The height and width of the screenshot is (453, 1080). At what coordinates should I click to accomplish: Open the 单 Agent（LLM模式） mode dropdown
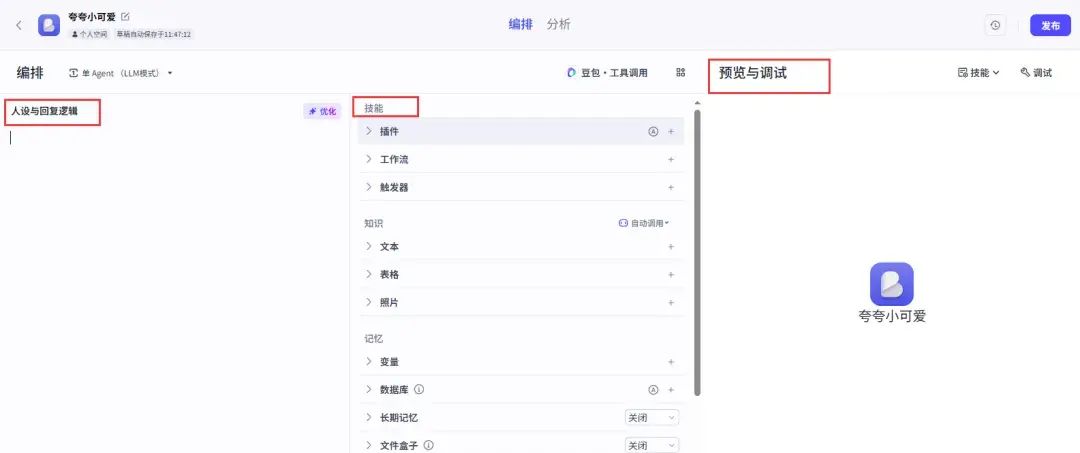tap(121, 73)
